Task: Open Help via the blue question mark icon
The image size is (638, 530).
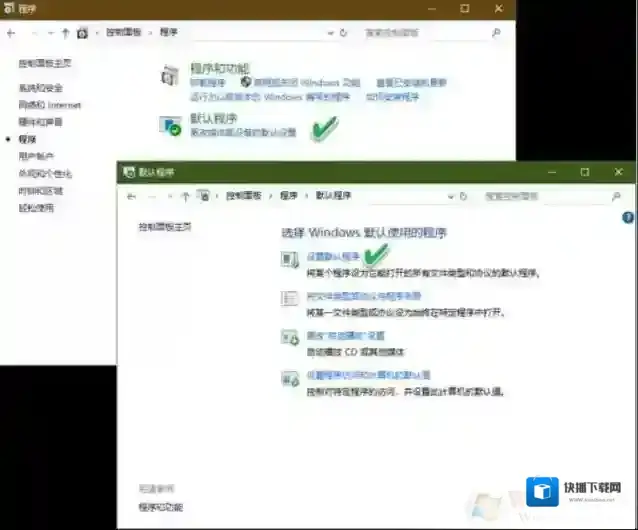Action: [x=628, y=218]
